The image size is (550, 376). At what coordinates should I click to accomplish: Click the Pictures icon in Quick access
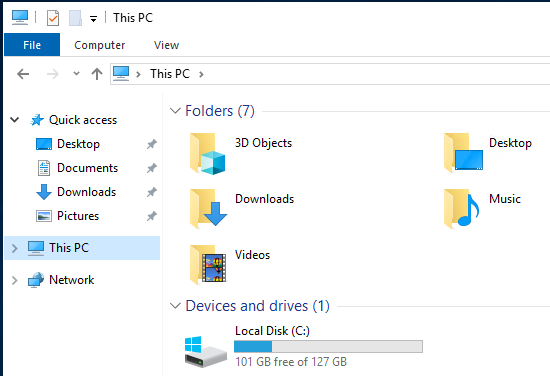click(x=44, y=216)
